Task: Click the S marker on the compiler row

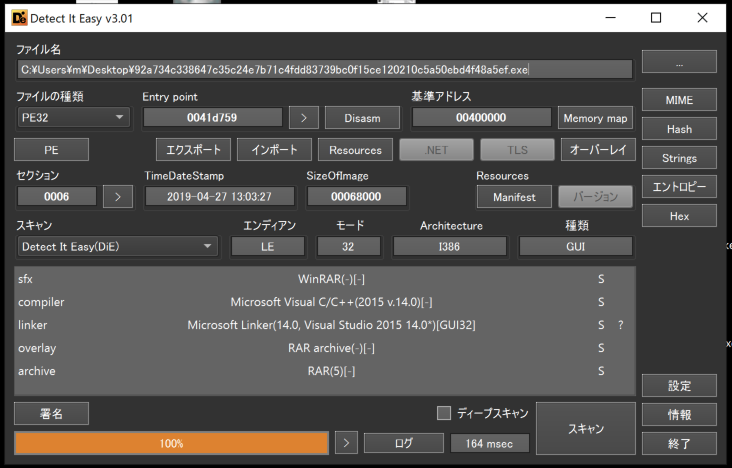Action: coord(601,302)
